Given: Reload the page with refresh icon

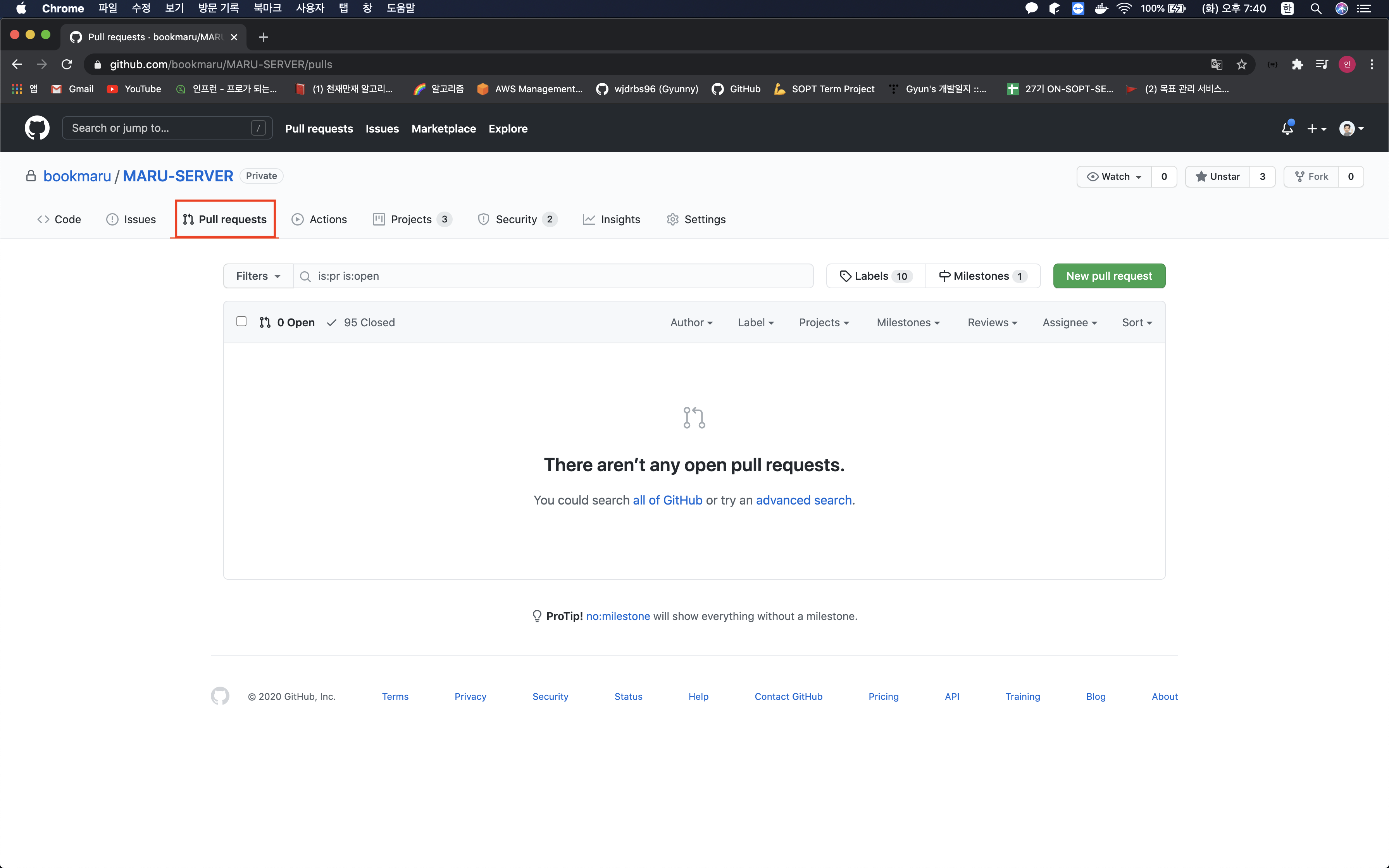Looking at the screenshot, I should pos(67,64).
